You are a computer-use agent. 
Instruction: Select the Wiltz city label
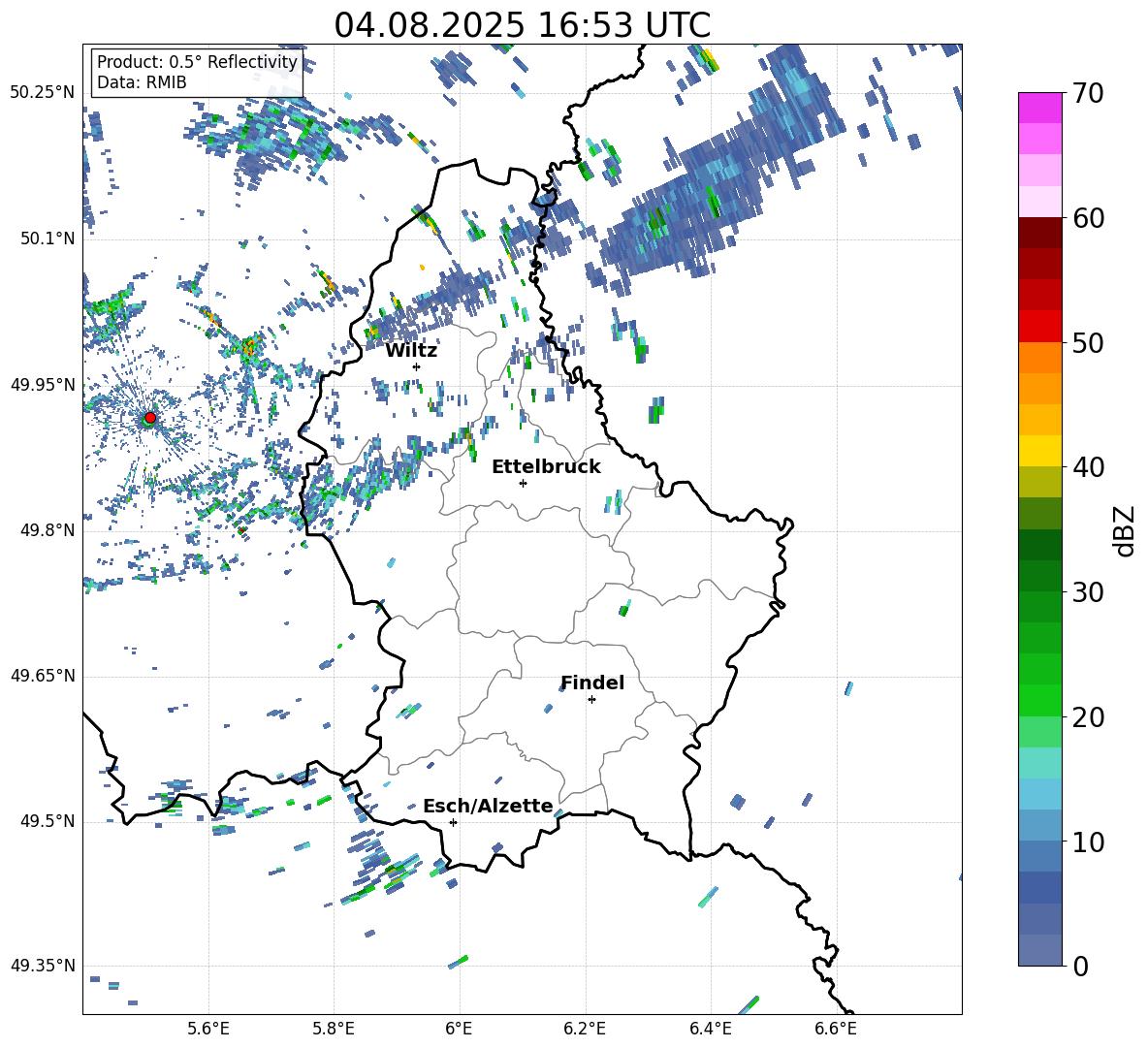click(411, 351)
